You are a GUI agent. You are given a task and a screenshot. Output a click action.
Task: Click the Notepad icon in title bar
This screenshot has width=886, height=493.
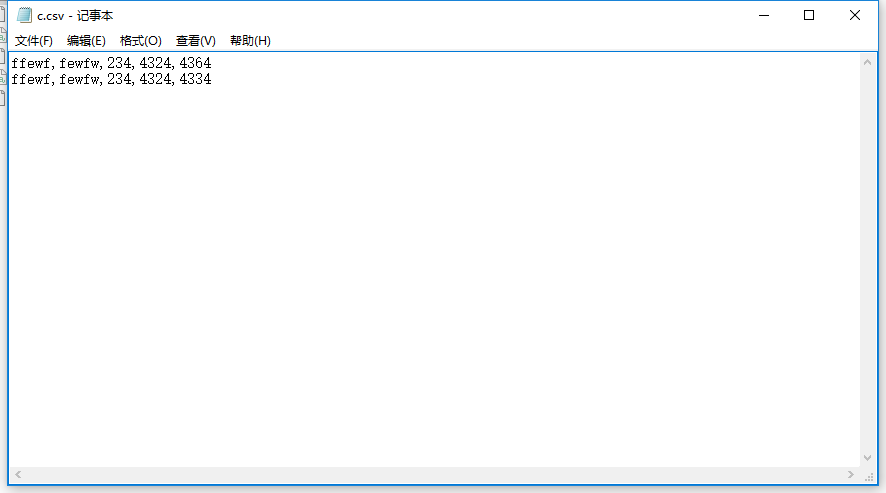[24, 15]
